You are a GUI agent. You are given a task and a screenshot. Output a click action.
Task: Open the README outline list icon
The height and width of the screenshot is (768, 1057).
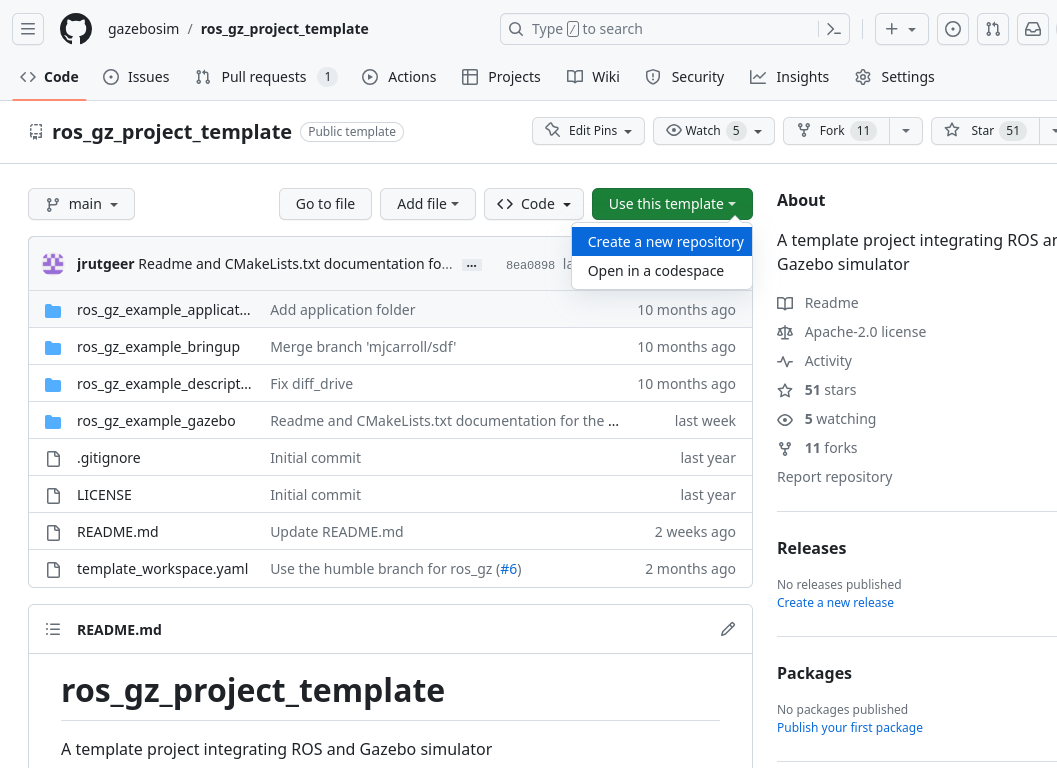(x=53, y=629)
